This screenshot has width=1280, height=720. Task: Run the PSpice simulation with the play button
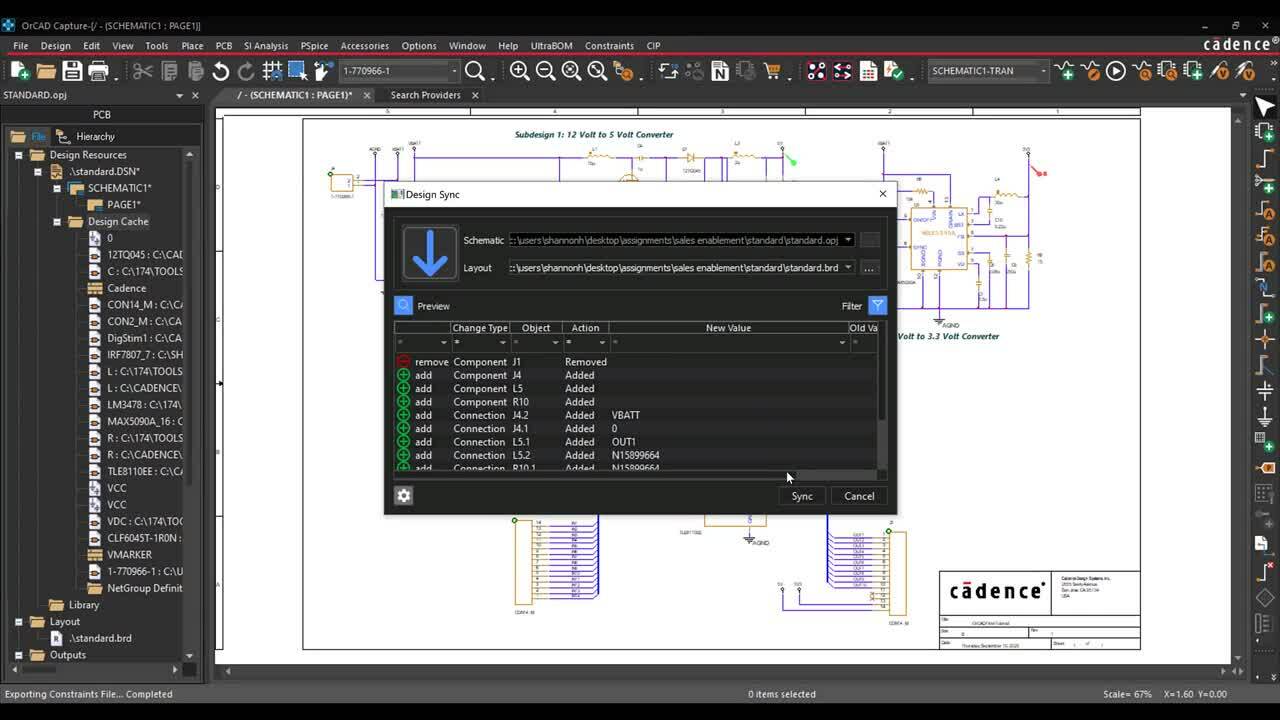pos(1117,71)
